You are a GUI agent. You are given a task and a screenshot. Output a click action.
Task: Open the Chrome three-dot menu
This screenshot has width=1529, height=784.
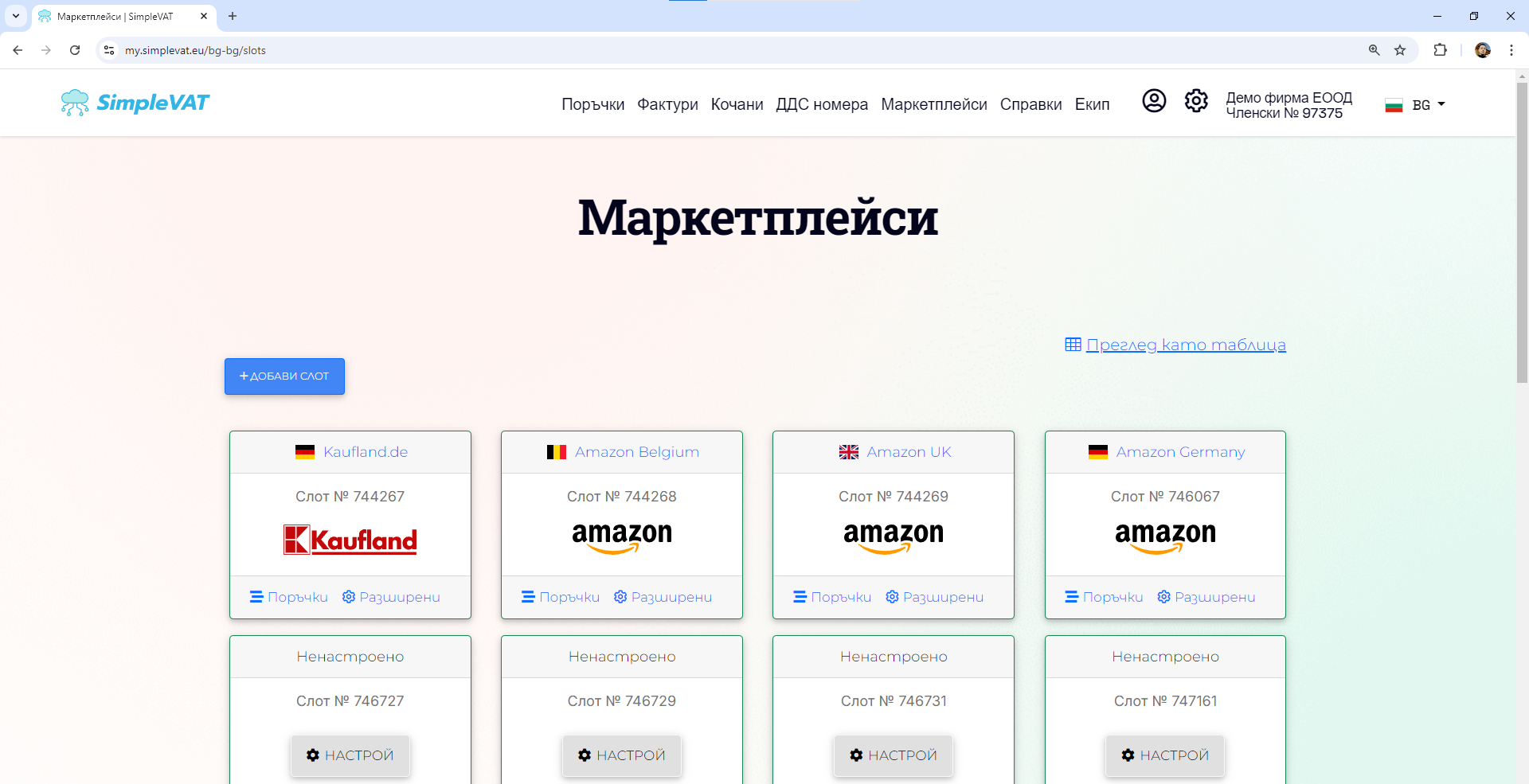click(x=1511, y=50)
